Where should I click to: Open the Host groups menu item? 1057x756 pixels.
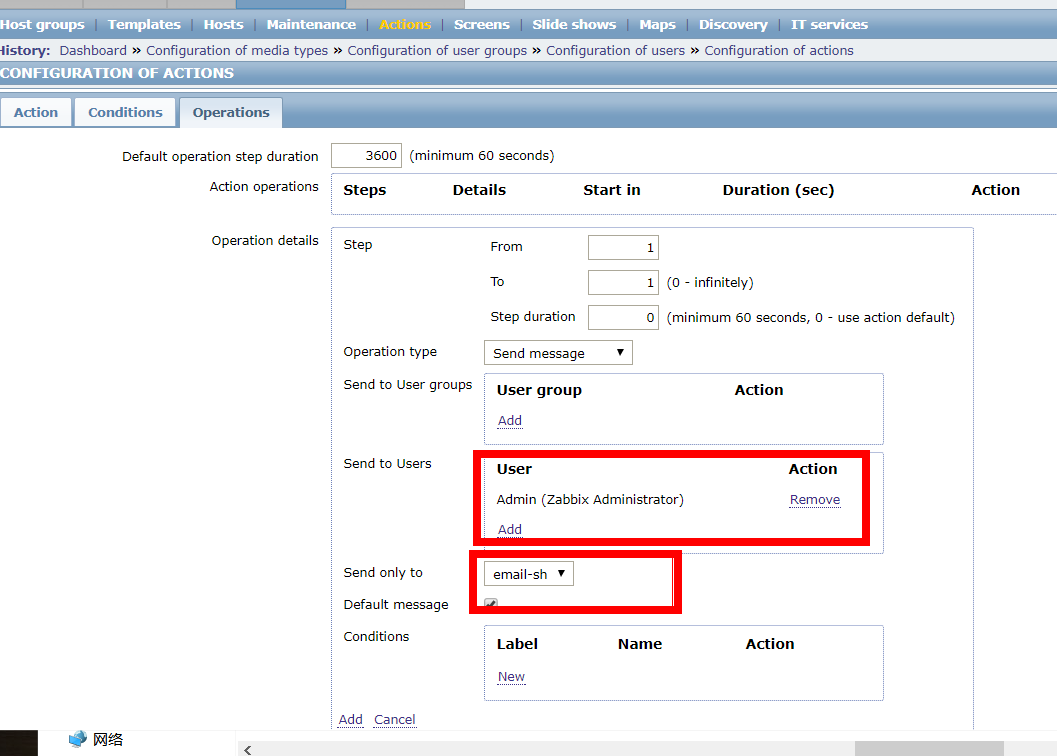(x=42, y=24)
